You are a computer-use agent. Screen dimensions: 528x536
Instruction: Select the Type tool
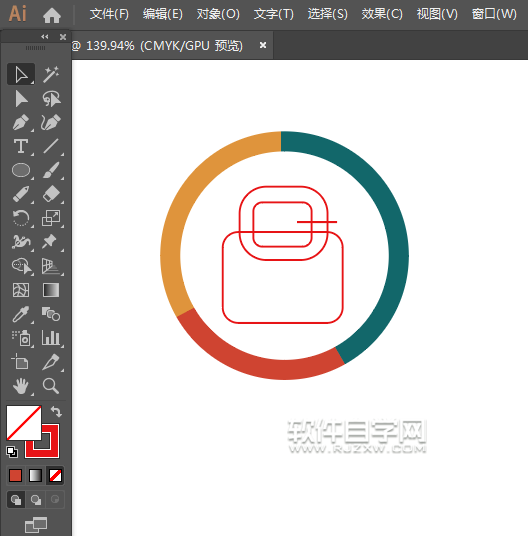click(x=21, y=146)
